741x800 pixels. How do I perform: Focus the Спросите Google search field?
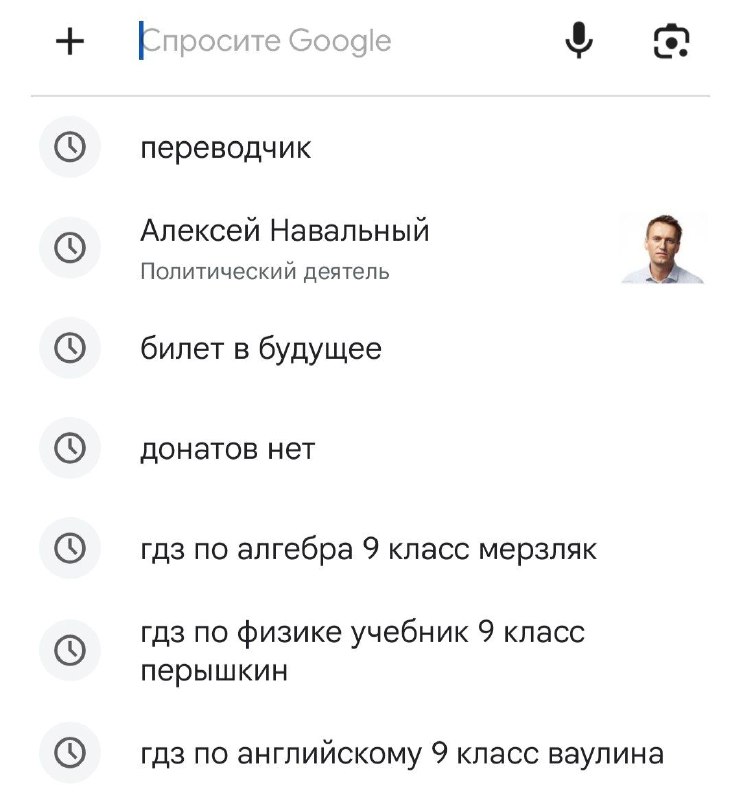(x=337, y=41)
